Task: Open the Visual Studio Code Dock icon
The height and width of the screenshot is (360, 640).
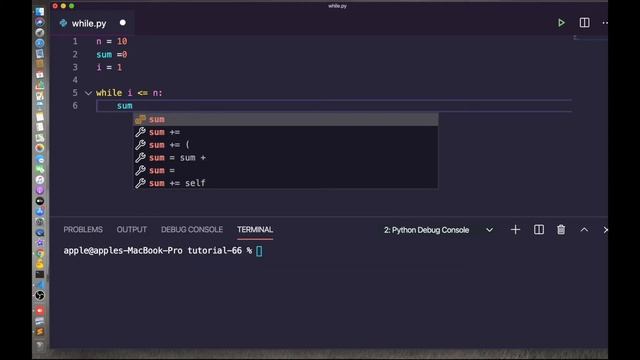Action: pyautogui.click(x=40, y=285)
